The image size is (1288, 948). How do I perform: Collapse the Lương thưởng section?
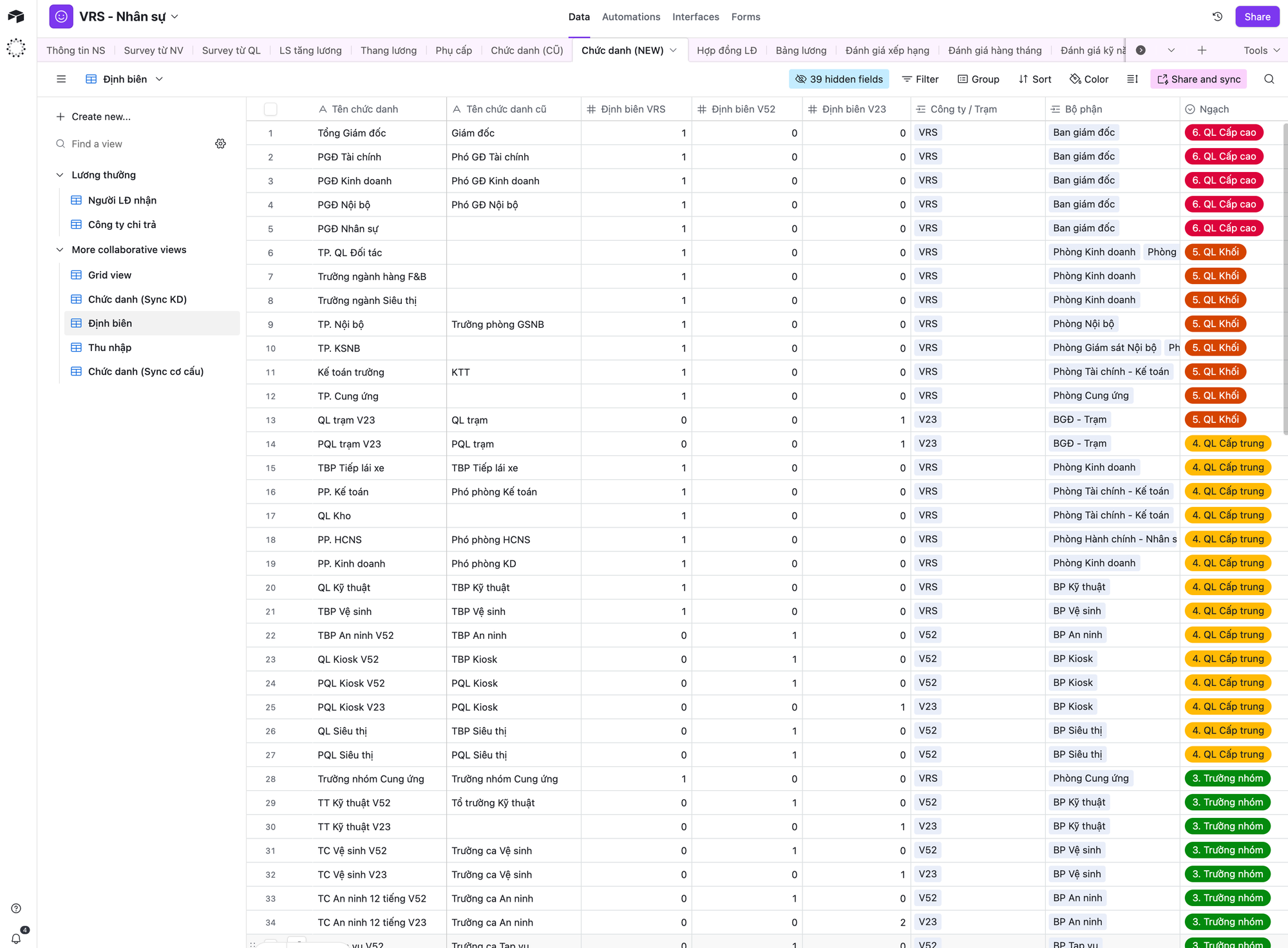tap(60, 175)
